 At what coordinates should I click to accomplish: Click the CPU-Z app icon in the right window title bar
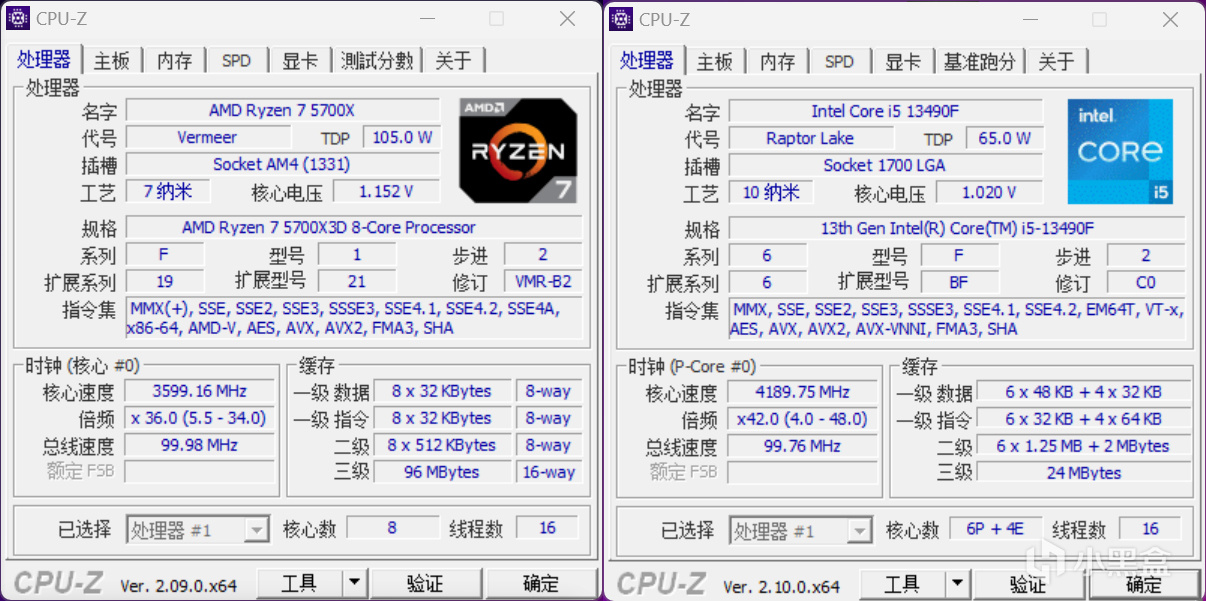click(x=622, y=19)
